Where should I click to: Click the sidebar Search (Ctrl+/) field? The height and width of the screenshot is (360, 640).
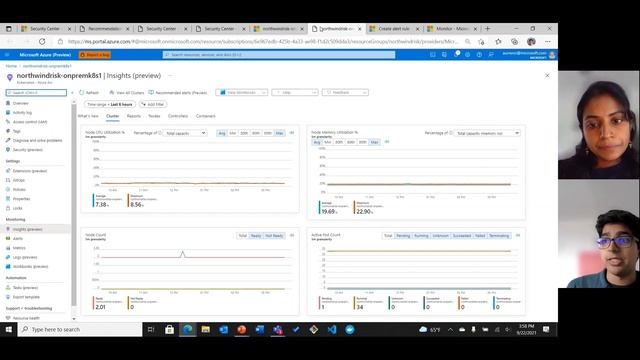[x=36, y=93]
